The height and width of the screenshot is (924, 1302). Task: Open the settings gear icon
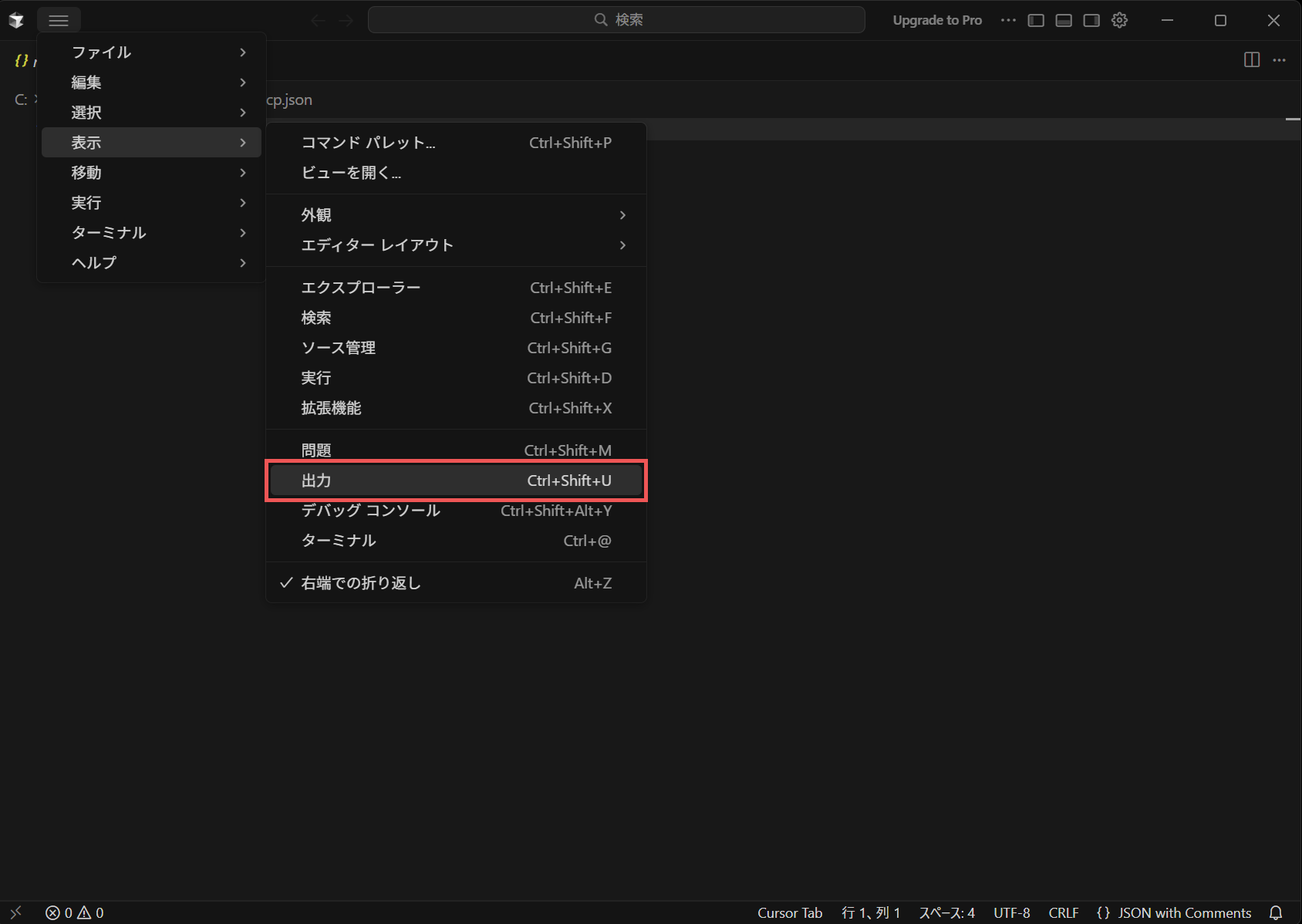coord(1120,21)
